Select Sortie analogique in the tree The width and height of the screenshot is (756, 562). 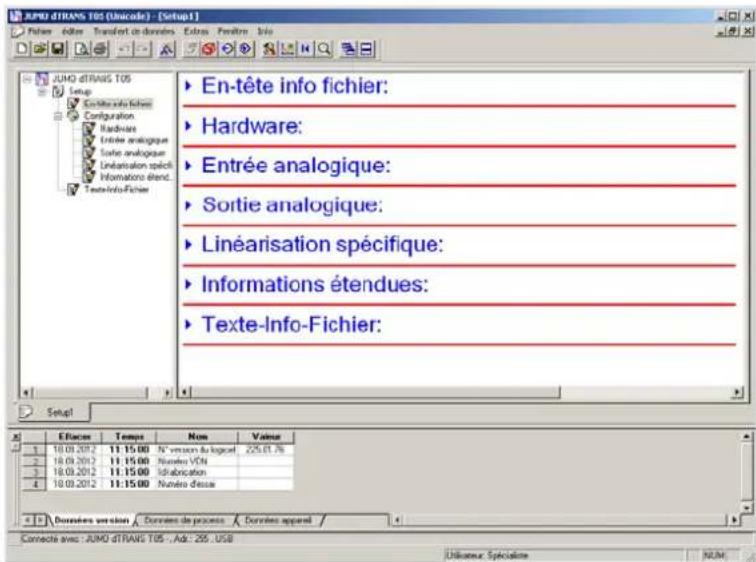pyautogui.click(x=133, y=153)
